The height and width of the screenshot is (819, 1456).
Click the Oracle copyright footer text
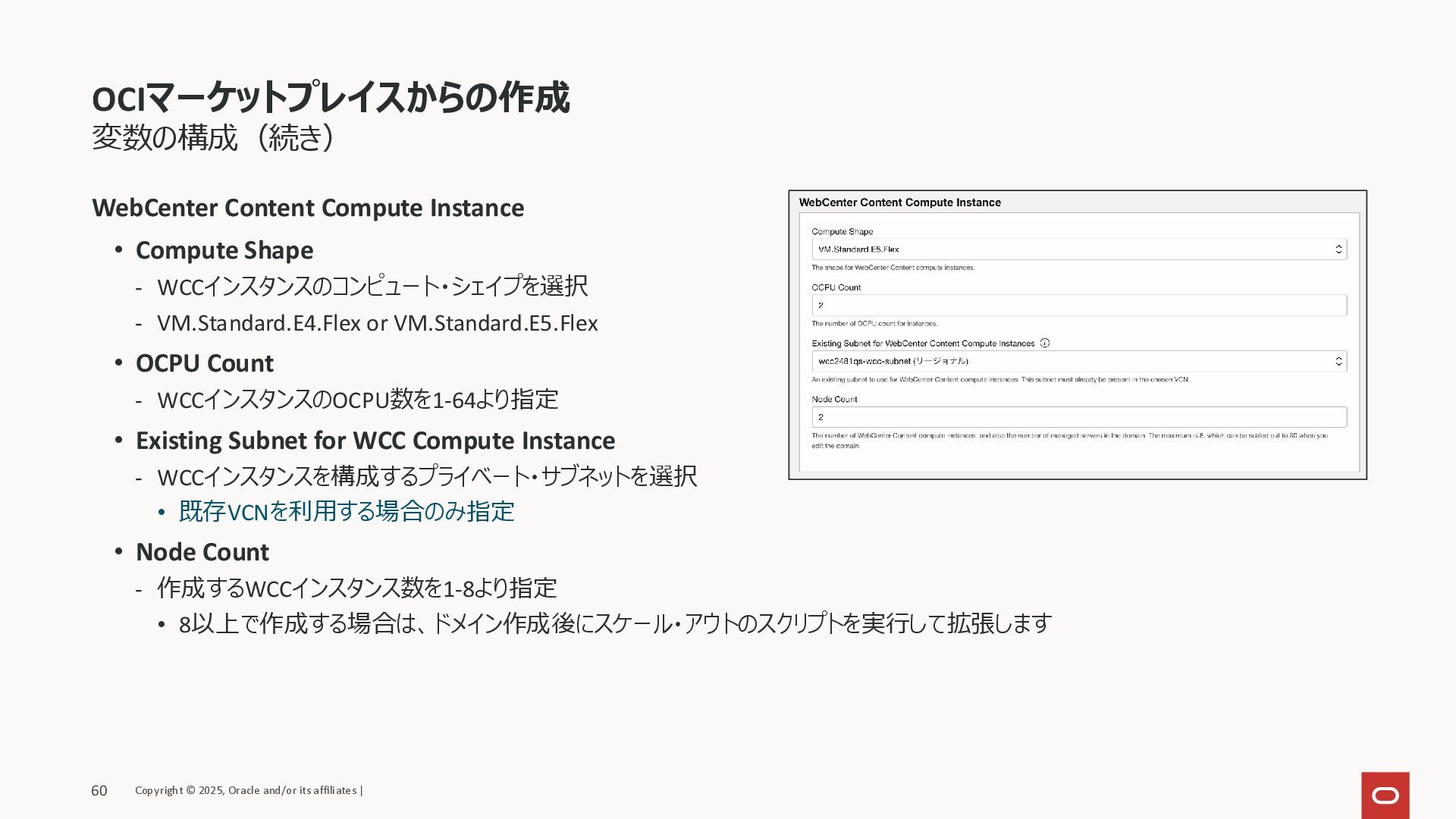(247, 791)
